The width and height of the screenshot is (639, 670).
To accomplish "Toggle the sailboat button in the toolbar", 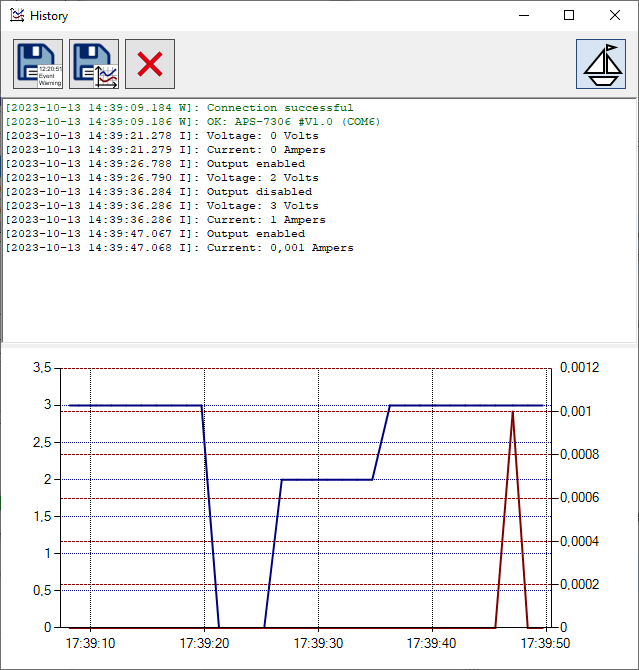I will click(x=601, y=64).
